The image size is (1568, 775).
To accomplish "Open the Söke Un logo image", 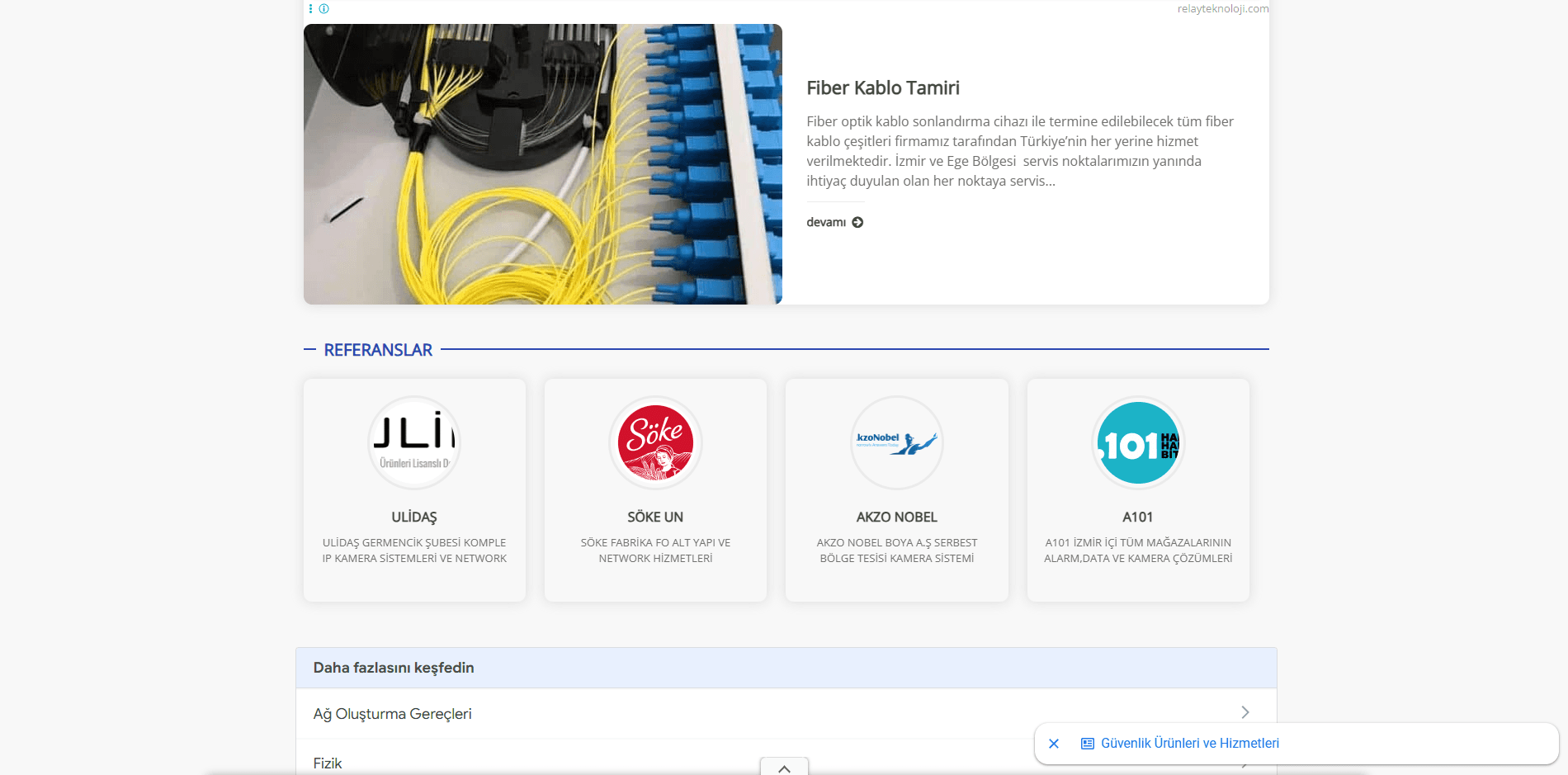I will [x=655, y=442].
